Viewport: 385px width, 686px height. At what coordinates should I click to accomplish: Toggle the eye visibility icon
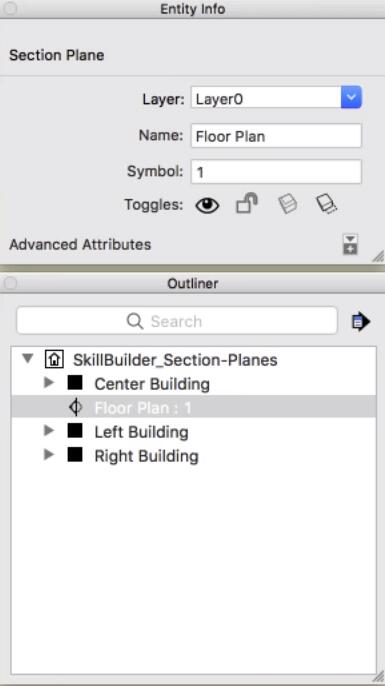pyautogui.click(x=207, y=205)
